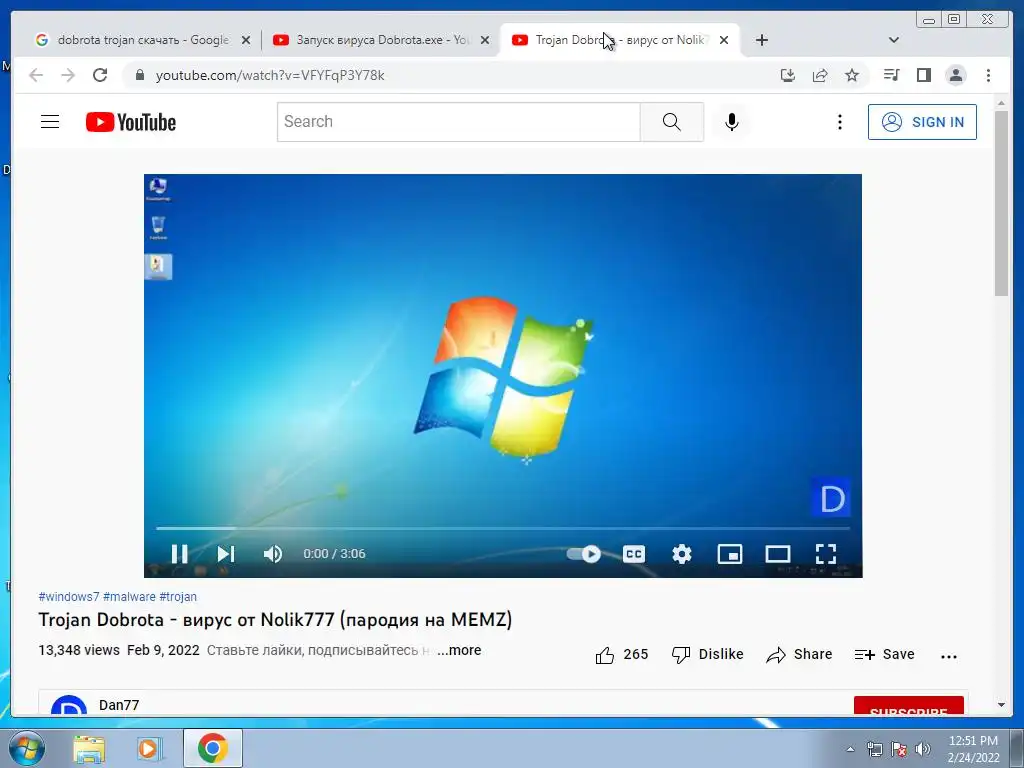Share this page from address bar
The width and height of the screenshot is (1024, 768).
820,75
